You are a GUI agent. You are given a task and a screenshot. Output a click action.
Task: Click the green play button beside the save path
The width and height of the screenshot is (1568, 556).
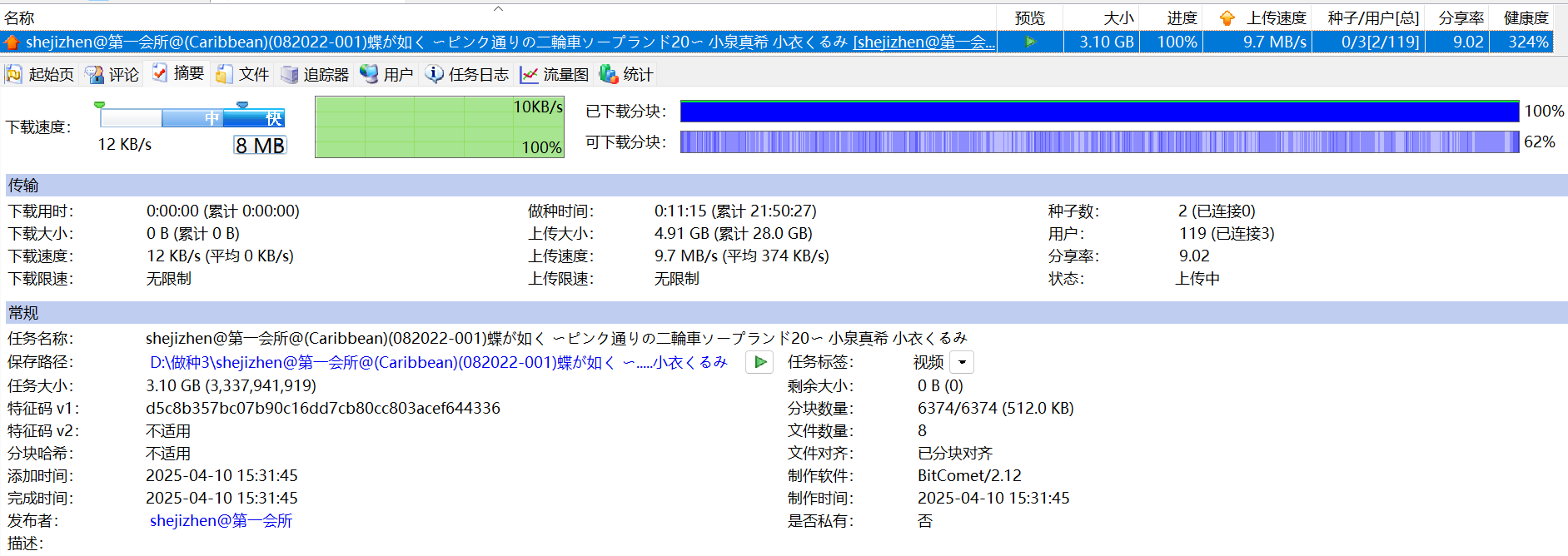[759, 362]
